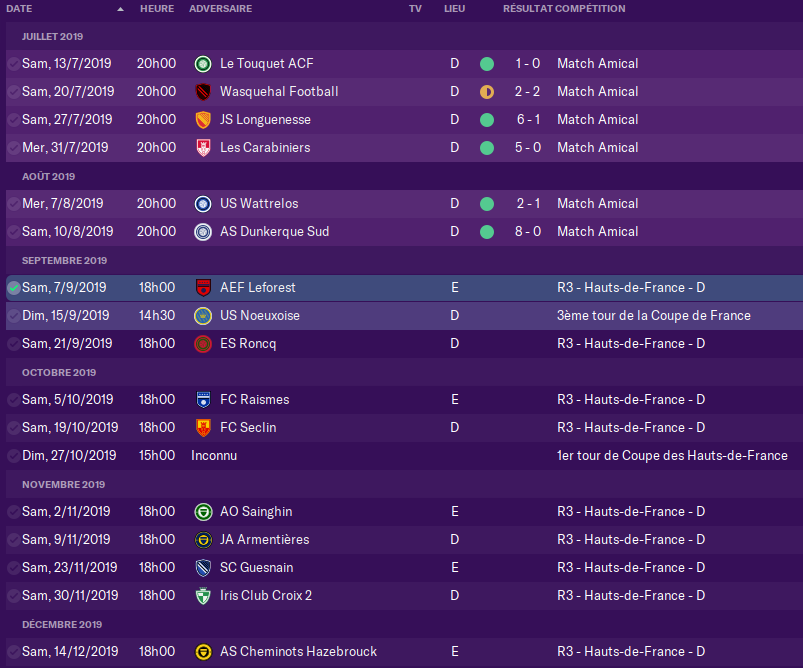
Task: Sort by the COMPÉTITION column header
Action: click(x=590, y=9)
